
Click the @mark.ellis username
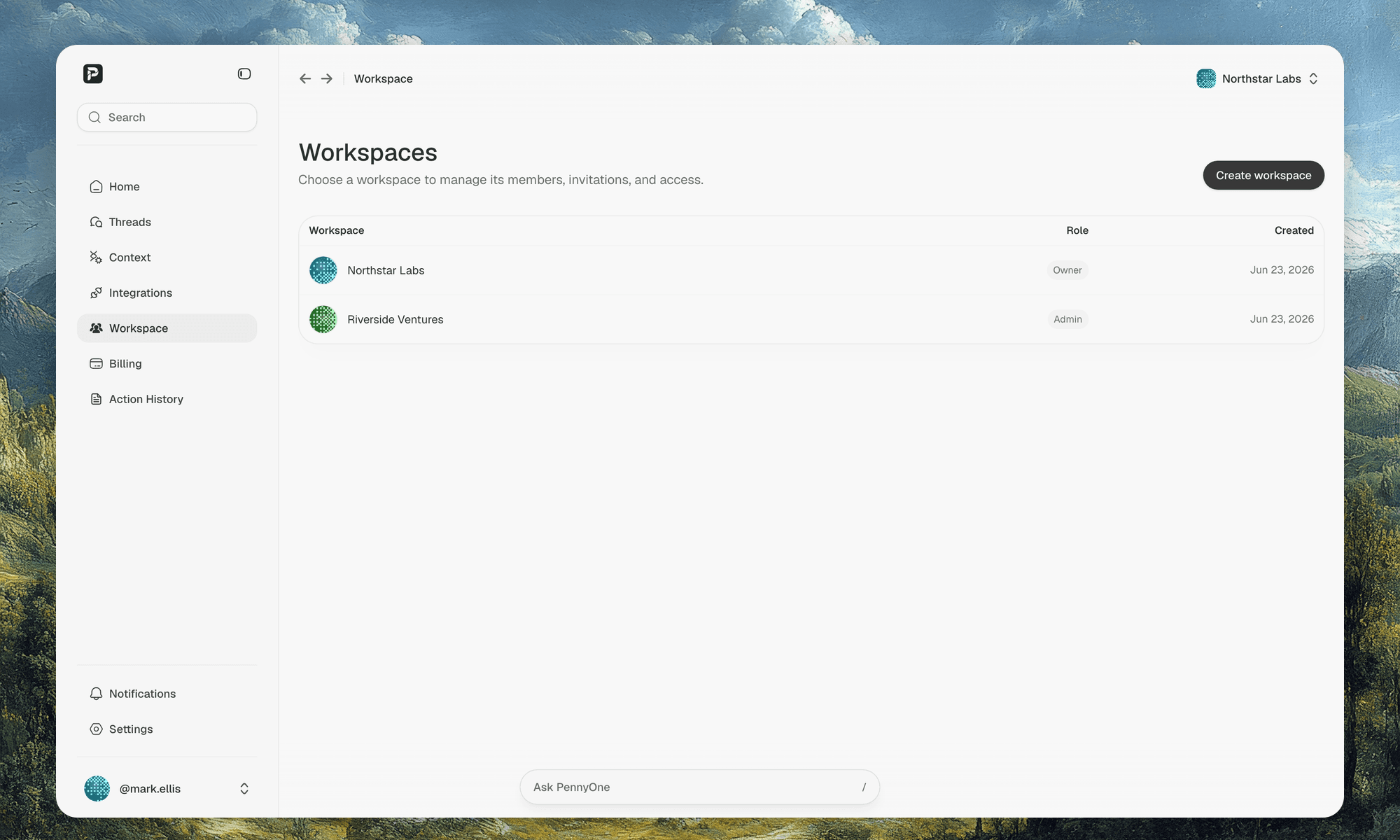click(x=150, y=789)
